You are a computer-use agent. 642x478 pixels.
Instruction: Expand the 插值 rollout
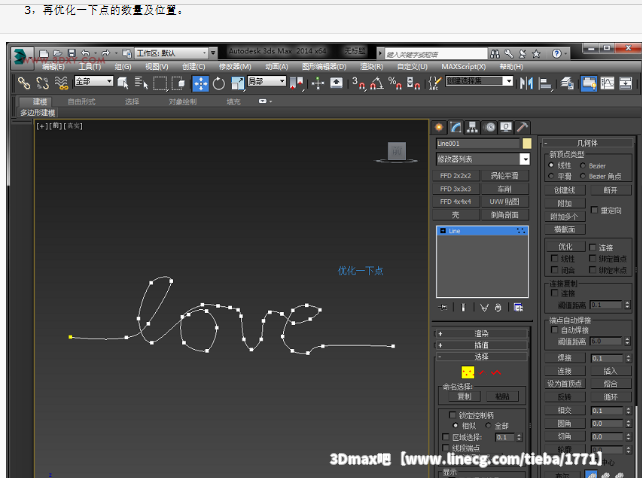[x=482, y=345]
